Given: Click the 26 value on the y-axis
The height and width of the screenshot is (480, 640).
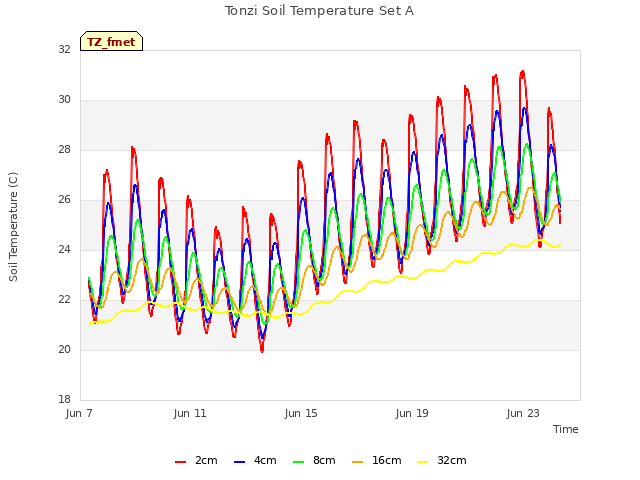Looking at the screenshot, I should [64, 200].
